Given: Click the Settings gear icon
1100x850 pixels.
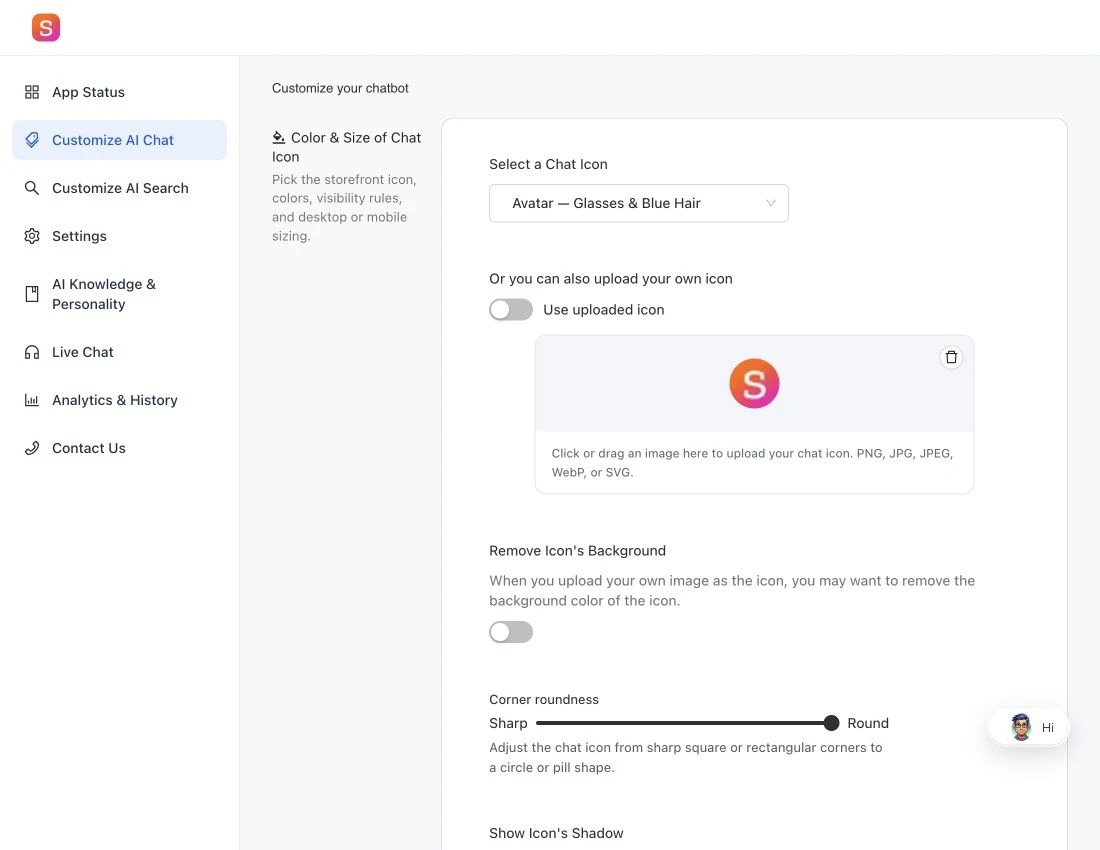Looking at the screenshot, I should [32, 236].
